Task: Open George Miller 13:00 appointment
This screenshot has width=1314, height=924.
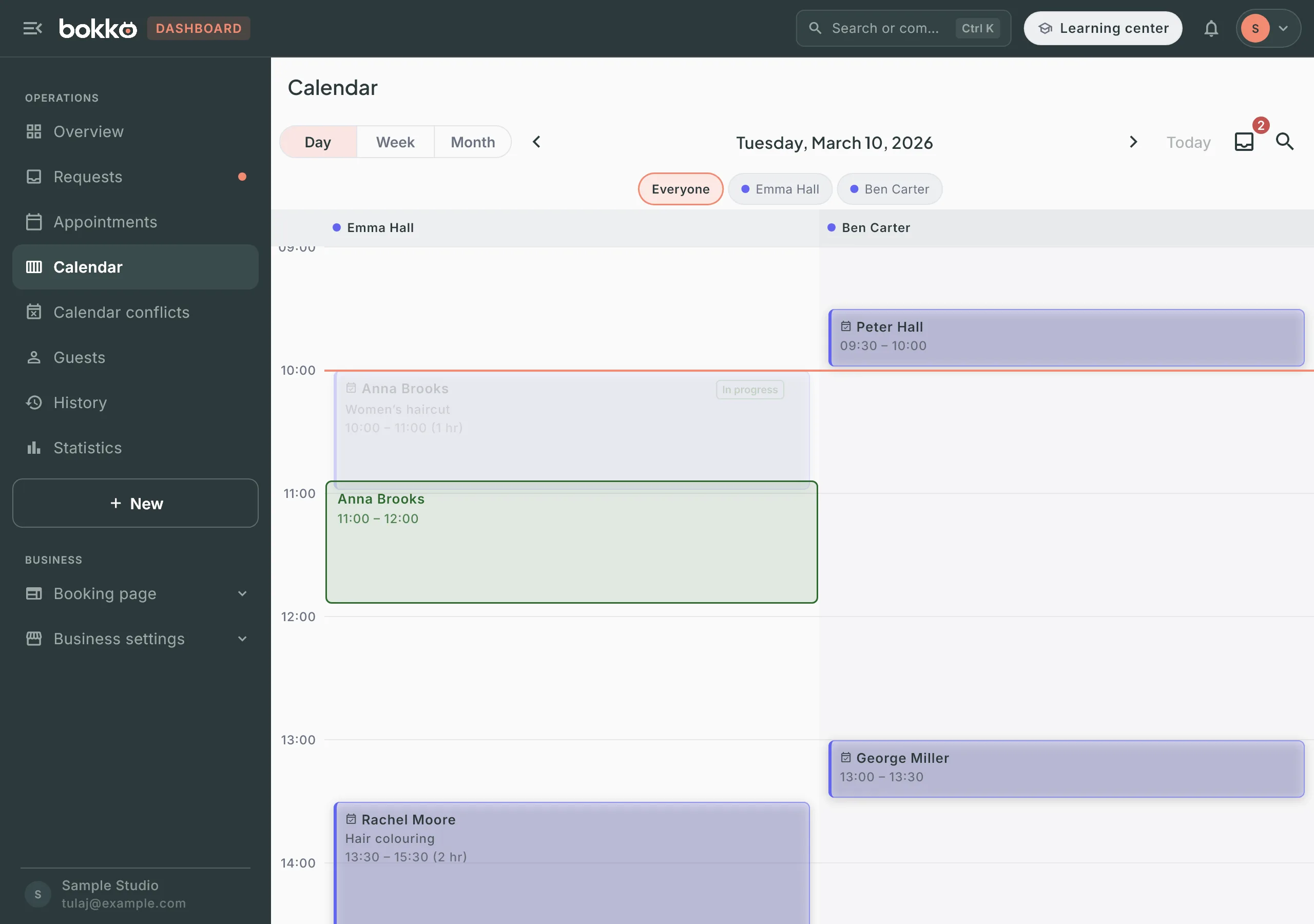Action: click(1066, 769)
